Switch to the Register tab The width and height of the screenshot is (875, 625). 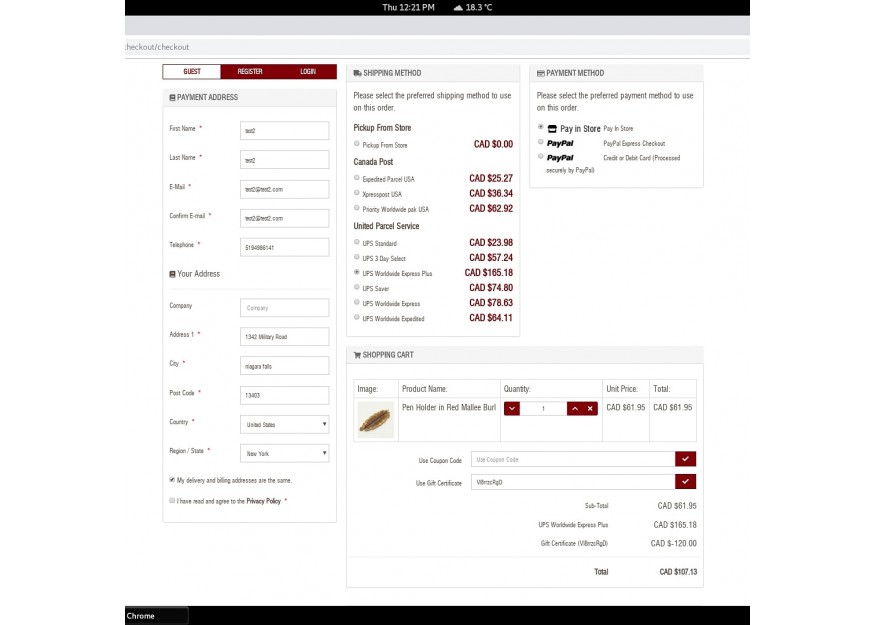click(x=250, y=72)
